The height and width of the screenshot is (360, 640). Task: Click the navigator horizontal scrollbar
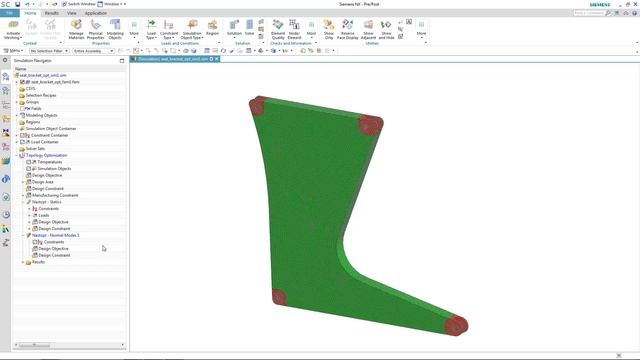pos(35,345)
